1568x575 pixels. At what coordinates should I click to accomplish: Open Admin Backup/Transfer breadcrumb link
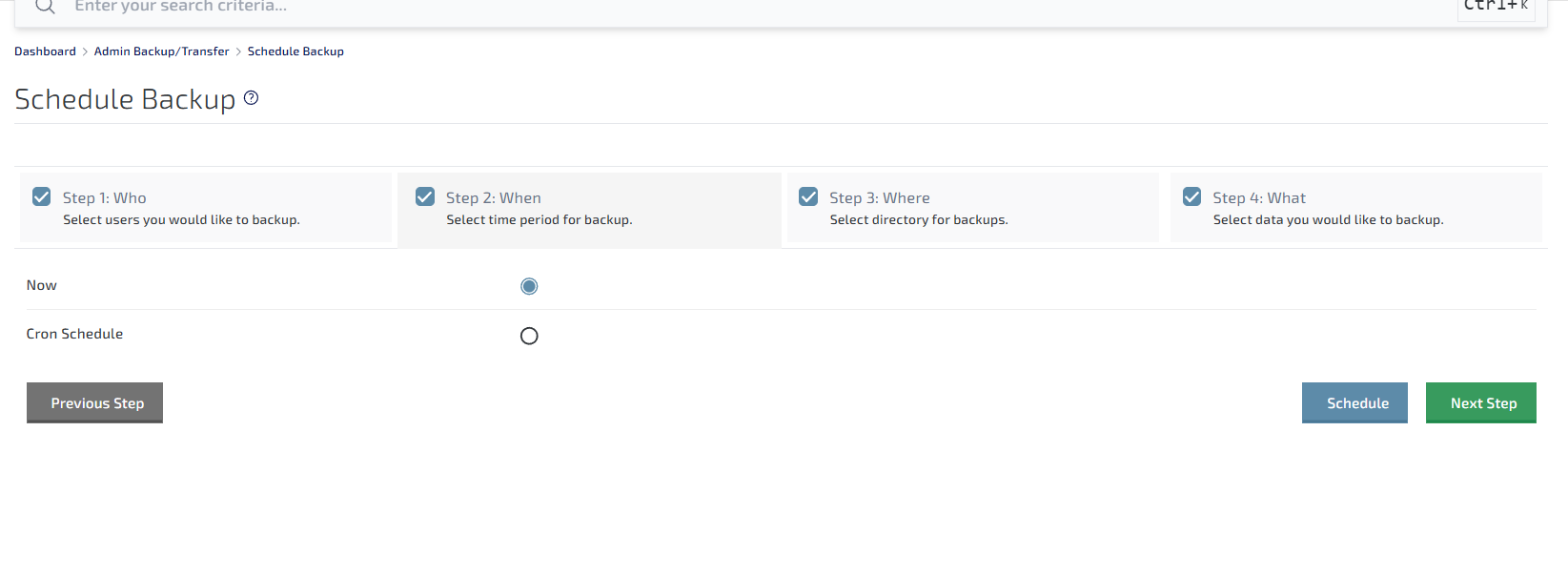point(161,51)
